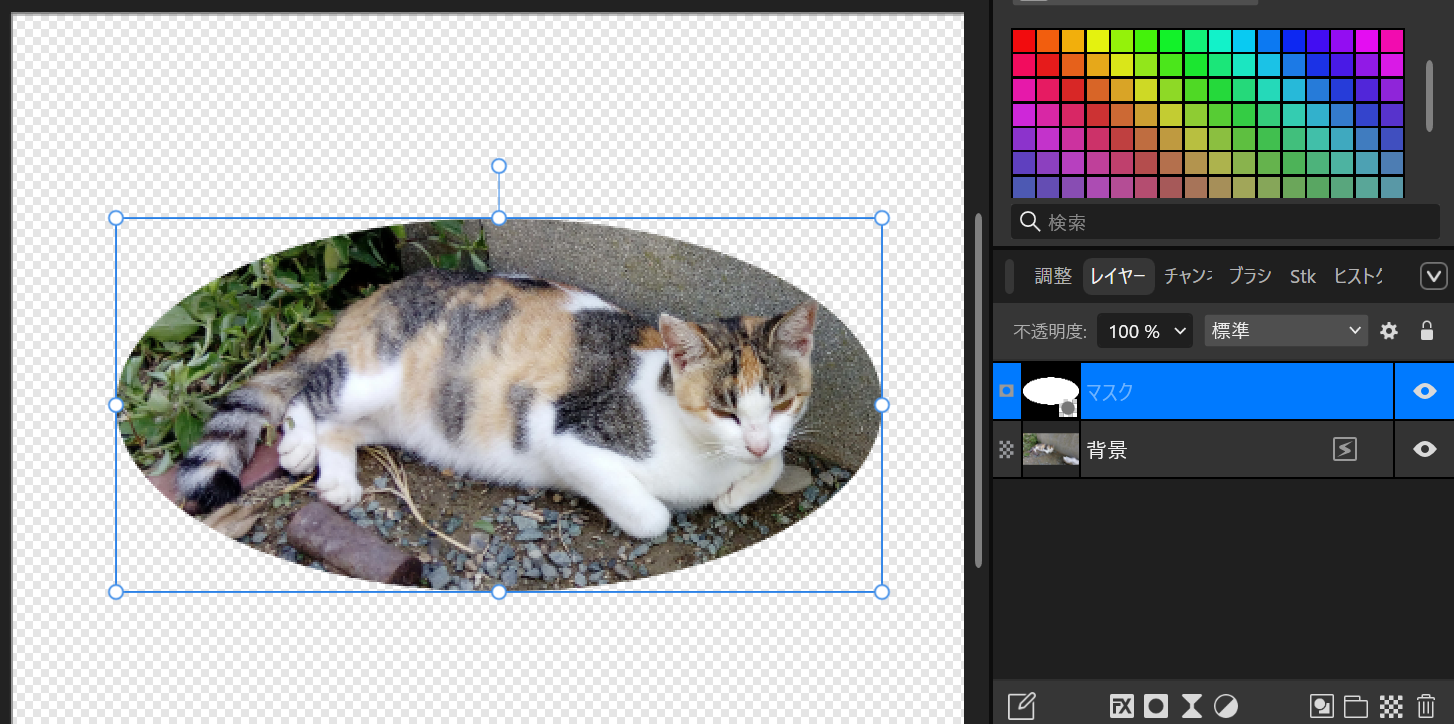Click the magnifier icon in the 検索 field
The height and width of the screenshot is (724, 1454).
pos(1029,221)
